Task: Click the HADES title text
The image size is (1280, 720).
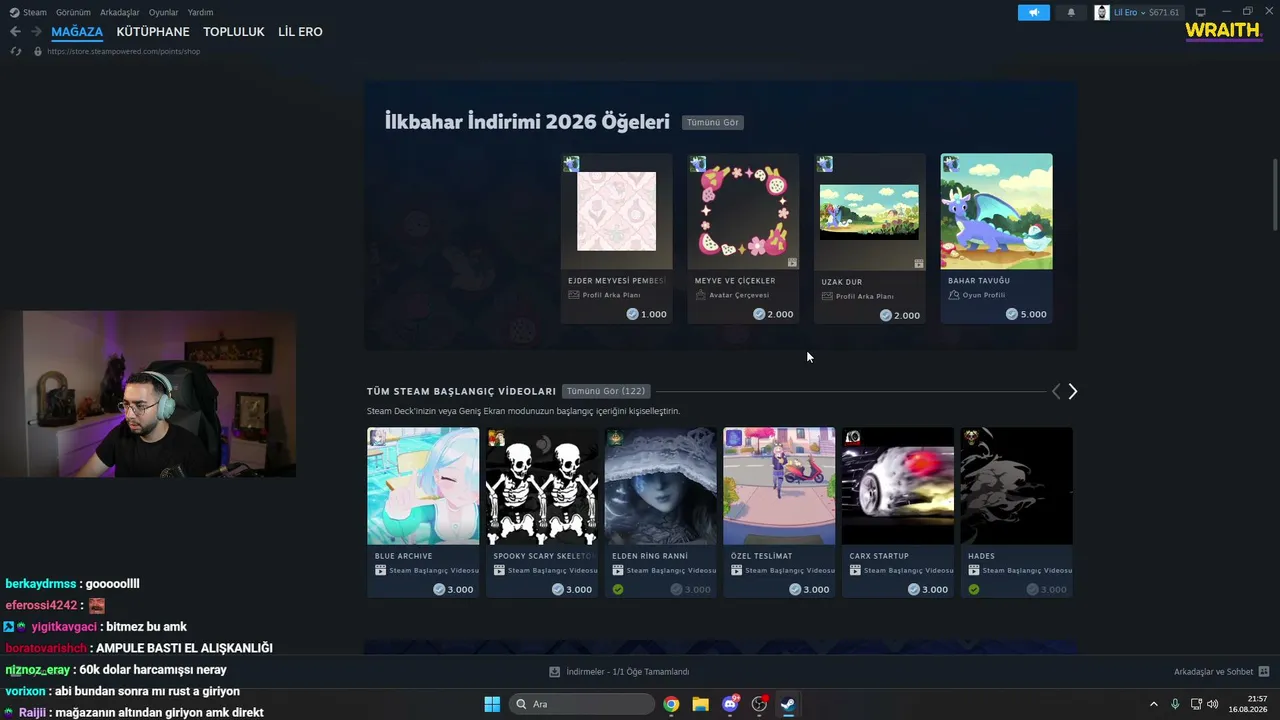Action: (x=981, y=556)
